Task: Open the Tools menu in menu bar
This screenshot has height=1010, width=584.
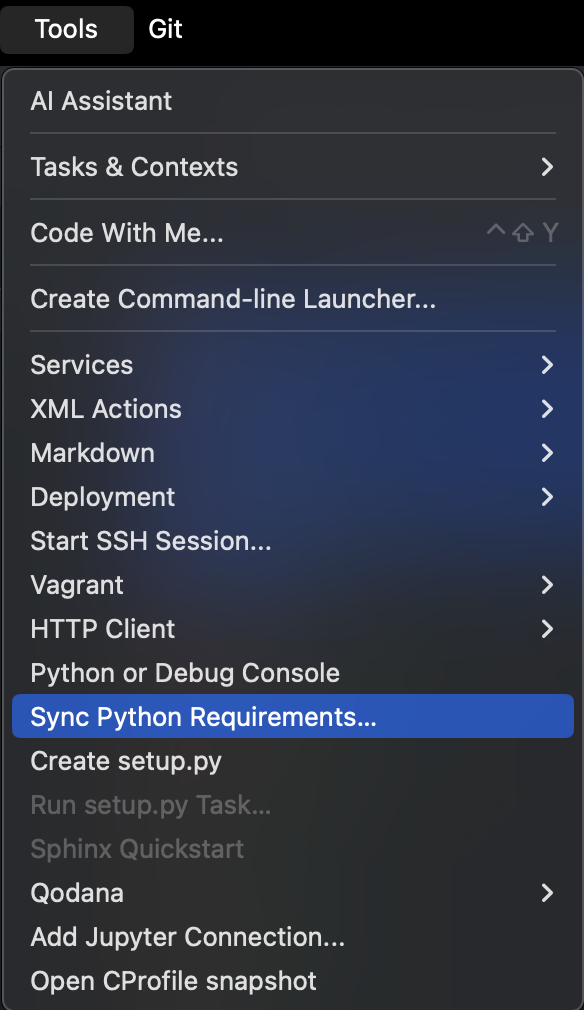Action: (x=66, y=29)
